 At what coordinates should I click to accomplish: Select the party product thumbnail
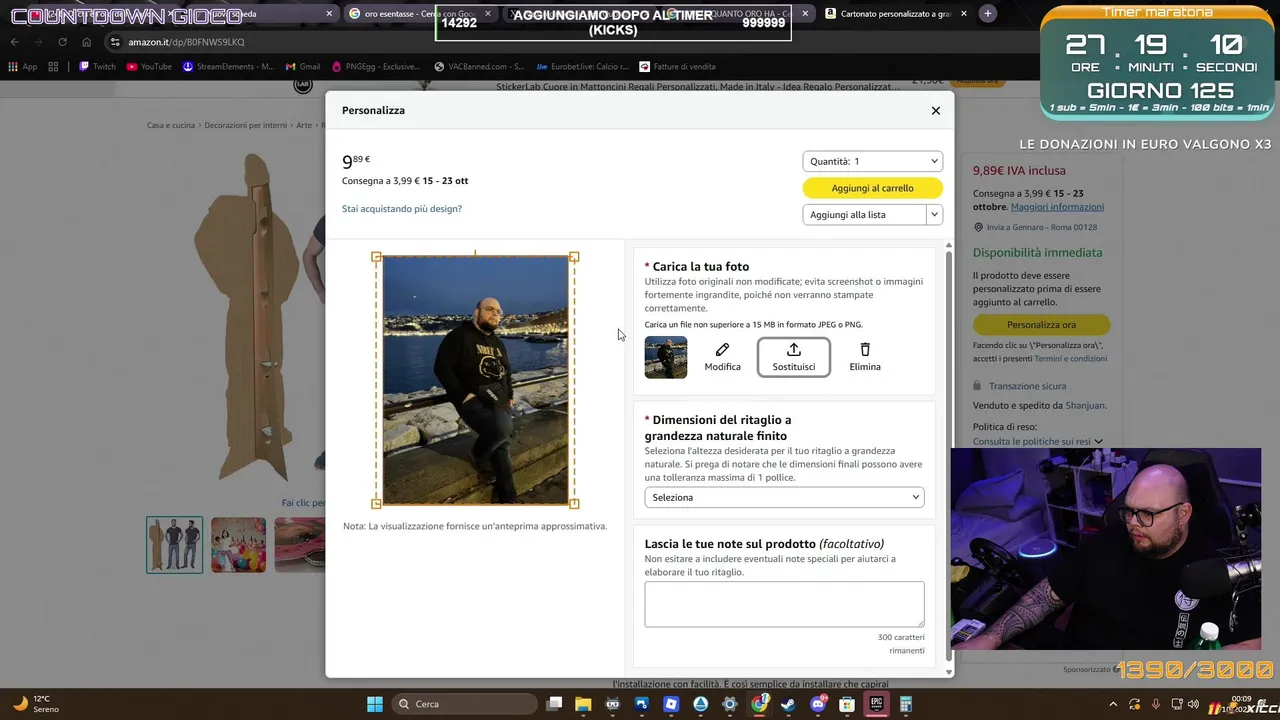(238, 545)
